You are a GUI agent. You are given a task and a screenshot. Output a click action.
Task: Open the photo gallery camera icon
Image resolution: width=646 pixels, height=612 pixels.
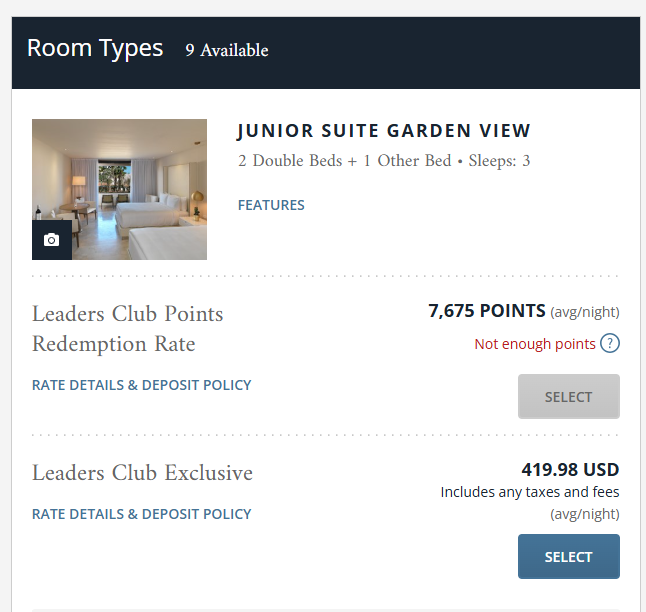click(52, 240)
